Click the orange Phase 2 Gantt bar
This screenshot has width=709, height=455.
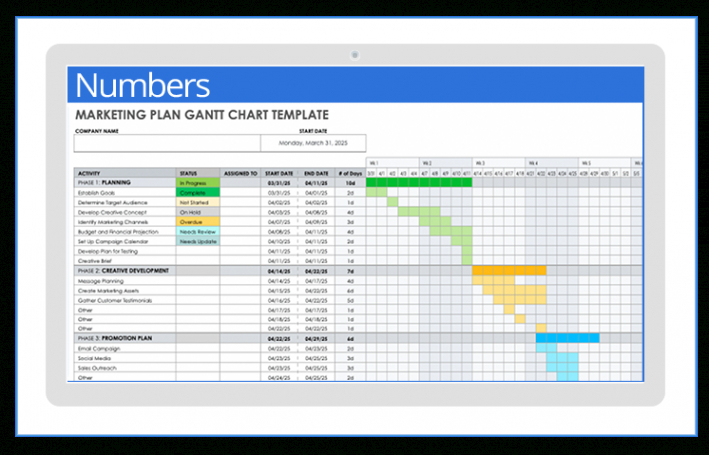[x=509, y=270]
